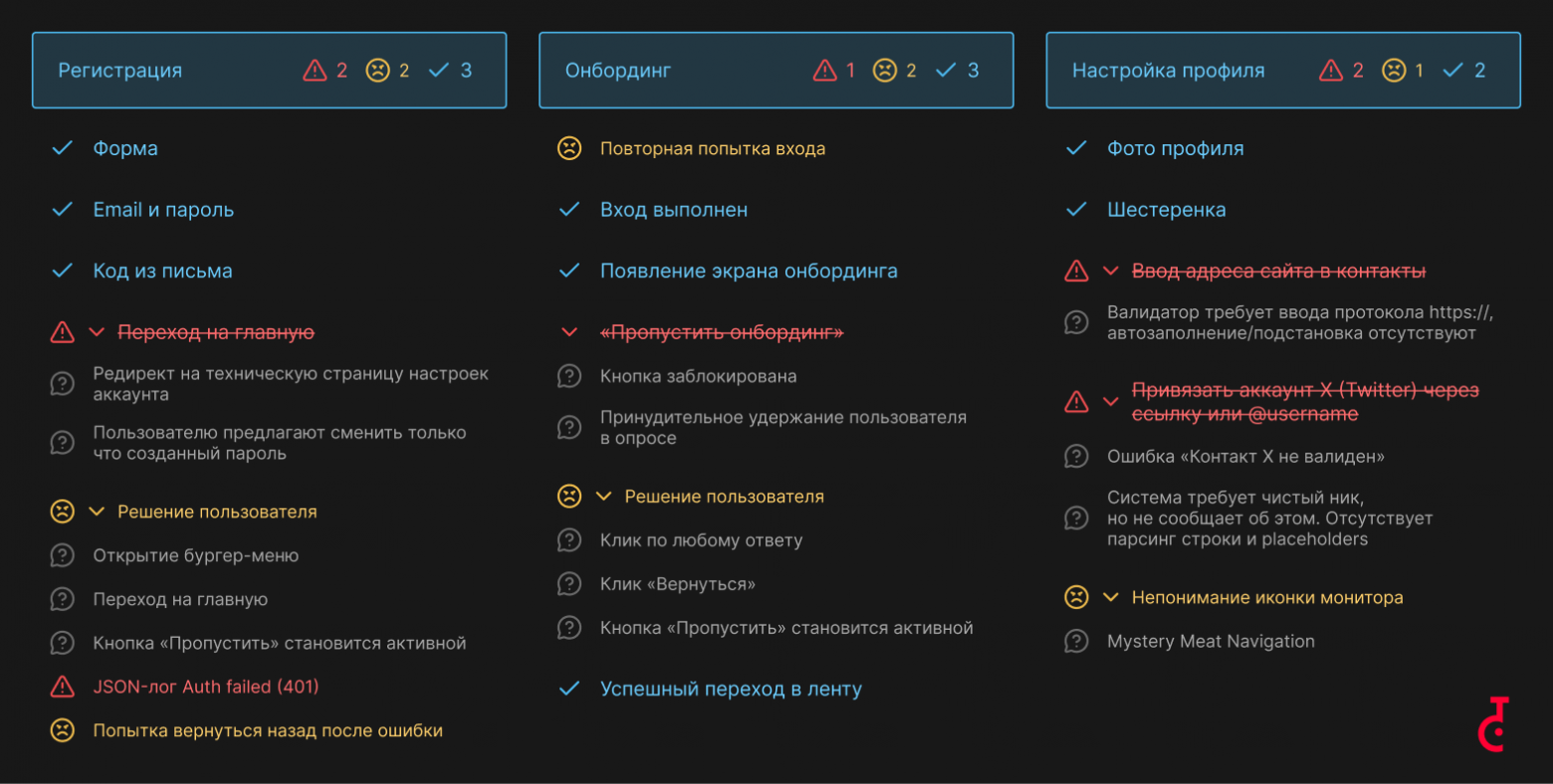Click the question bubble next to Клик «Вернуться»
This screenshot has height=784, width=1553.
click(569, 584)
